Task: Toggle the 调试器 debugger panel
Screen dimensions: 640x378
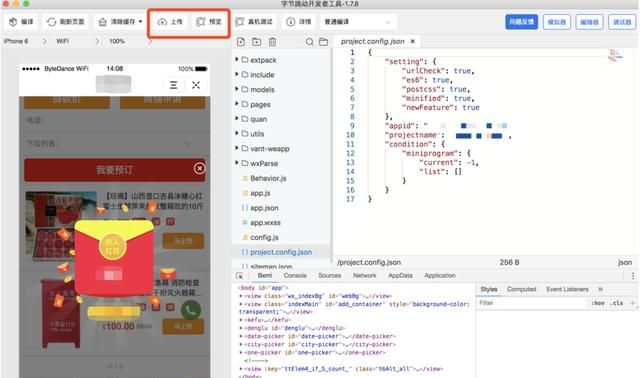Action: [622, 22]
